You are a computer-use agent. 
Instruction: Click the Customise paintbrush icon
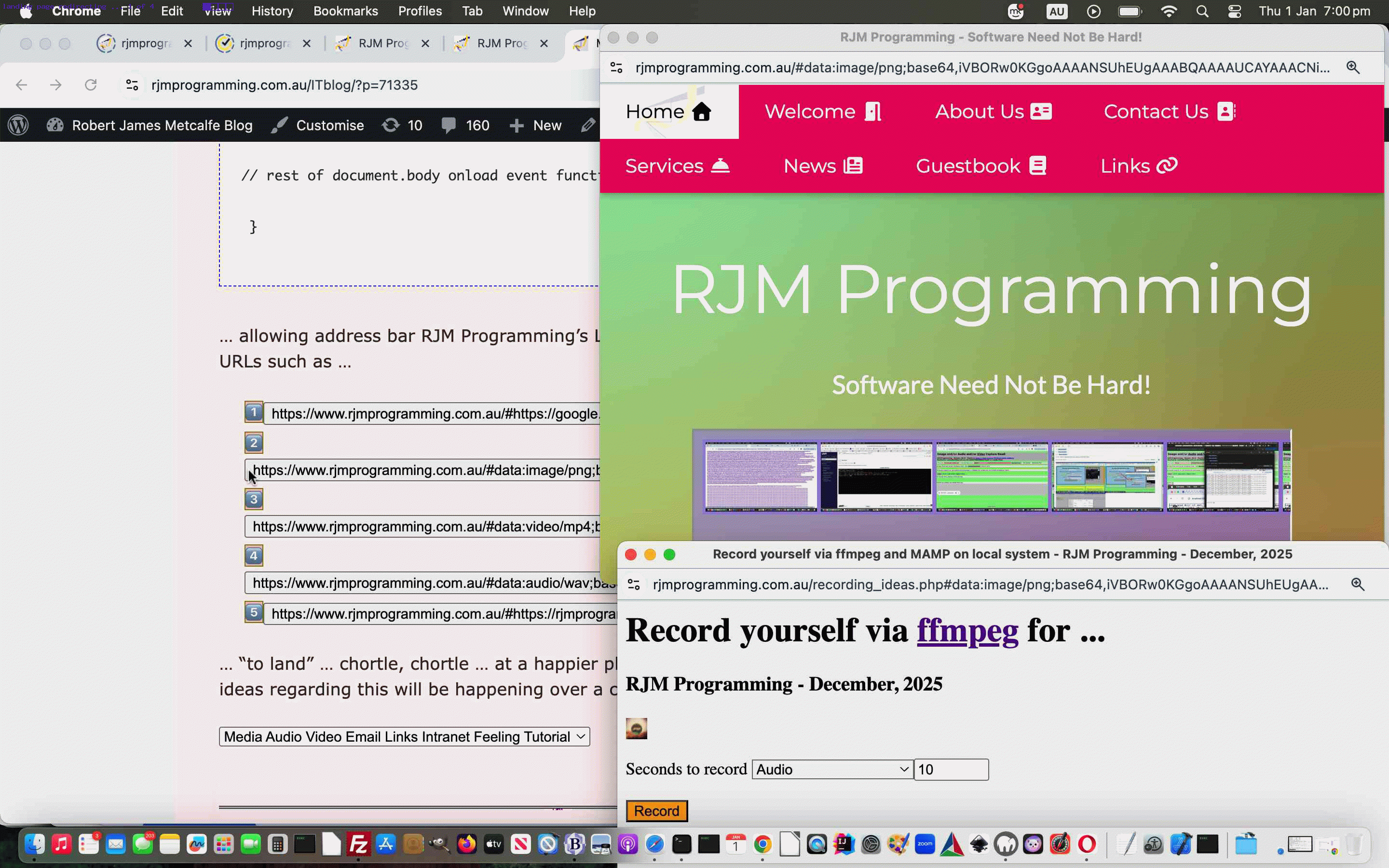point(280,125)
